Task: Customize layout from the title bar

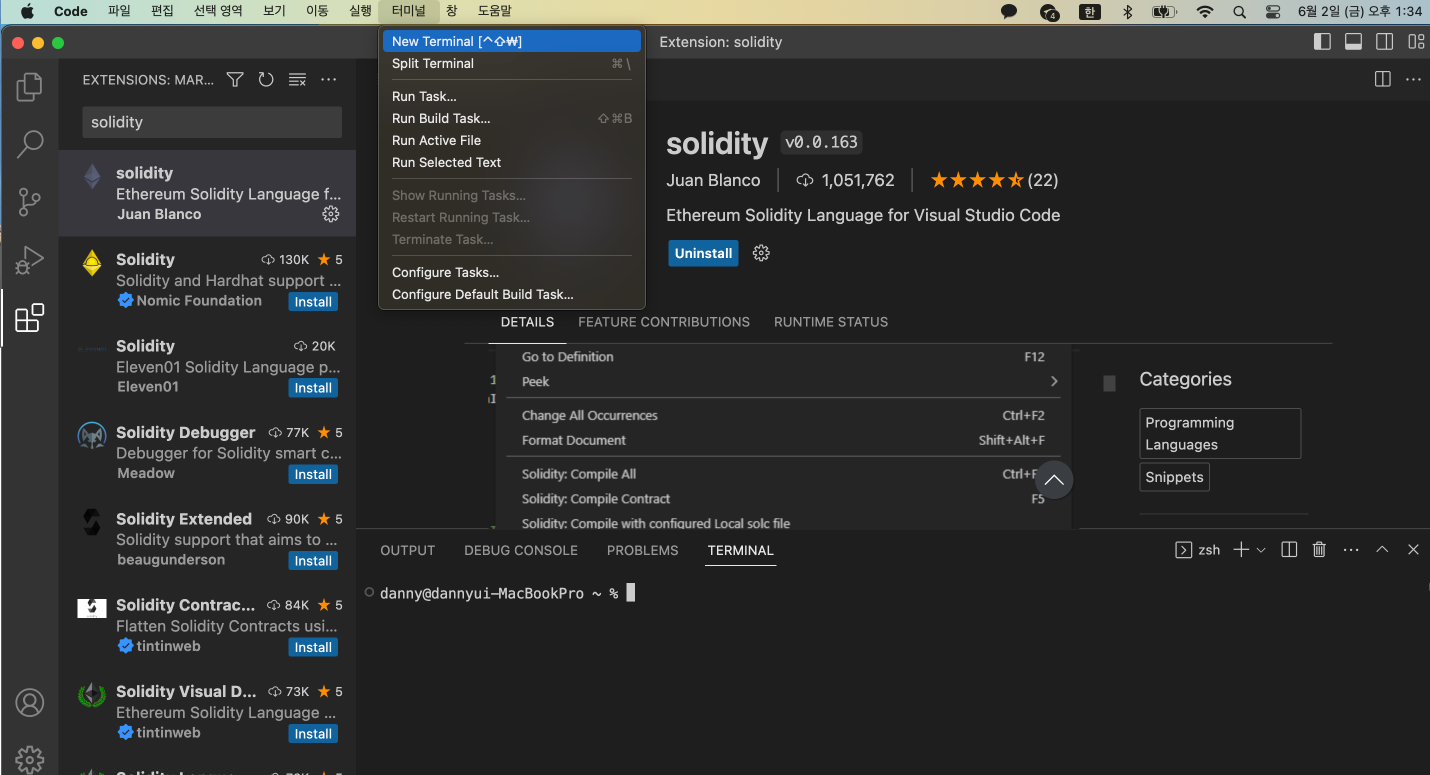Action: tap(1416, 42)
